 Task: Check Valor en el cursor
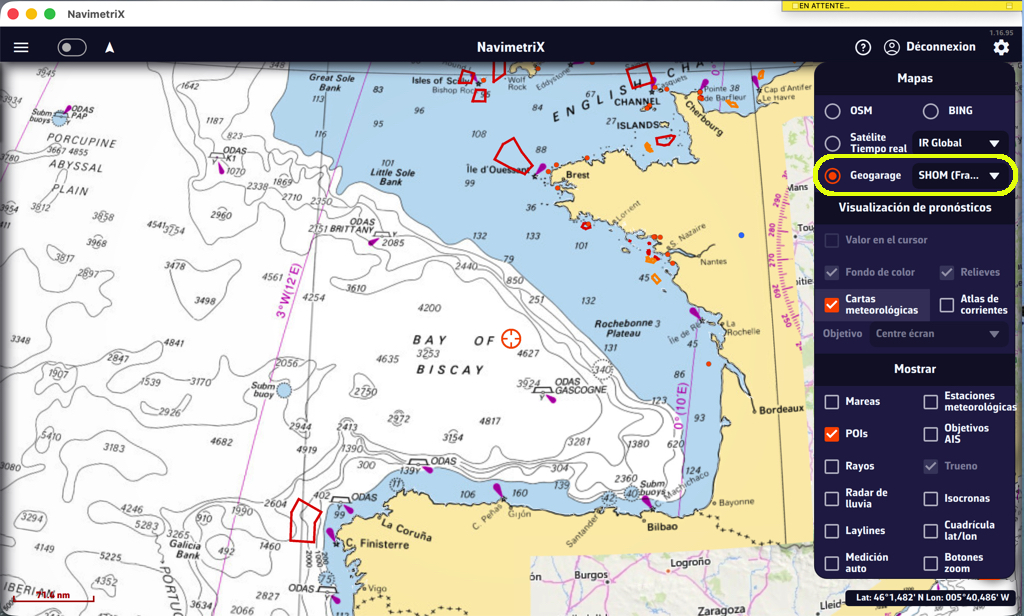831,240
